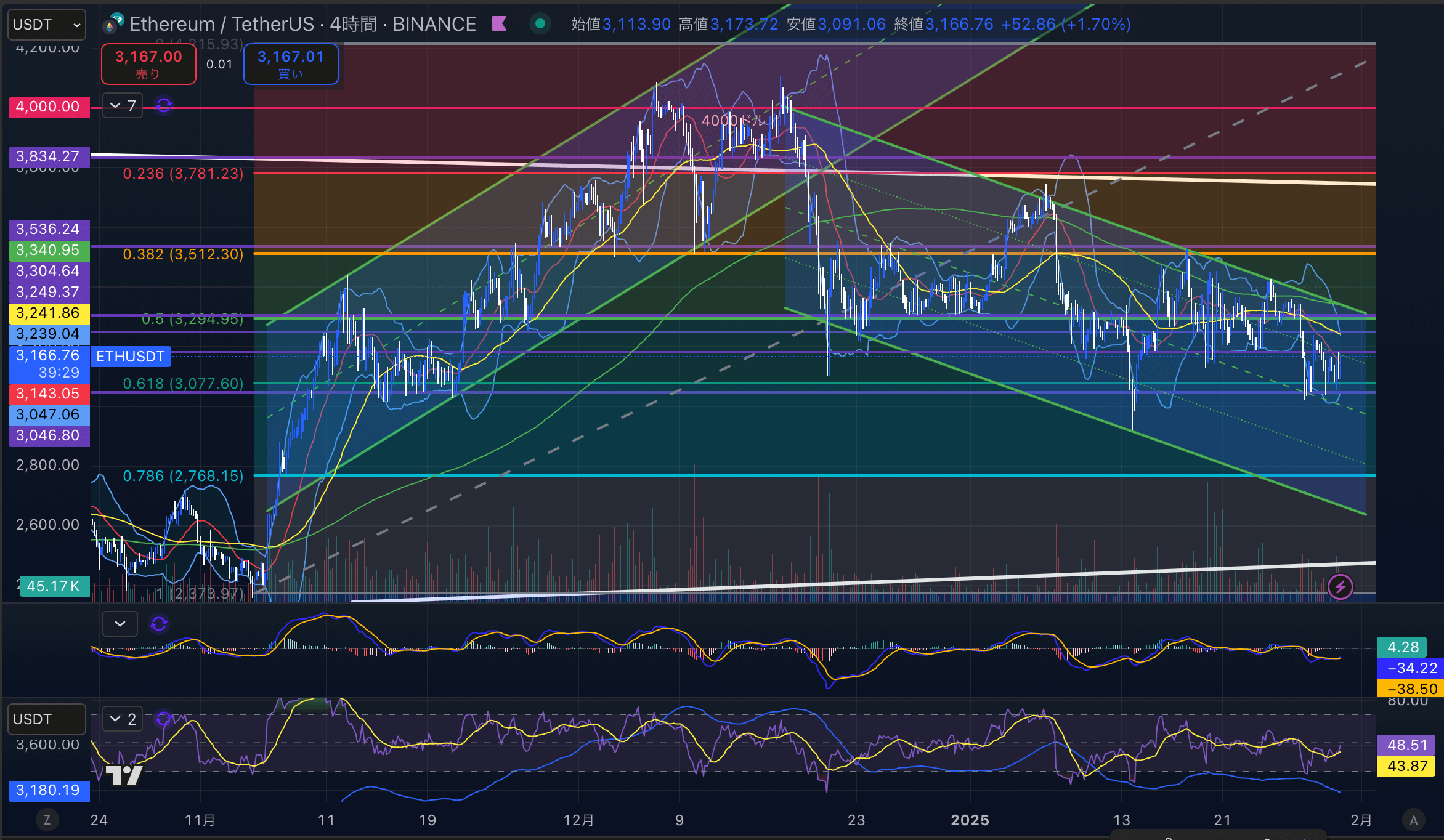
Task: Click the 3,536.24 price axis label
Action: point(48,230)
